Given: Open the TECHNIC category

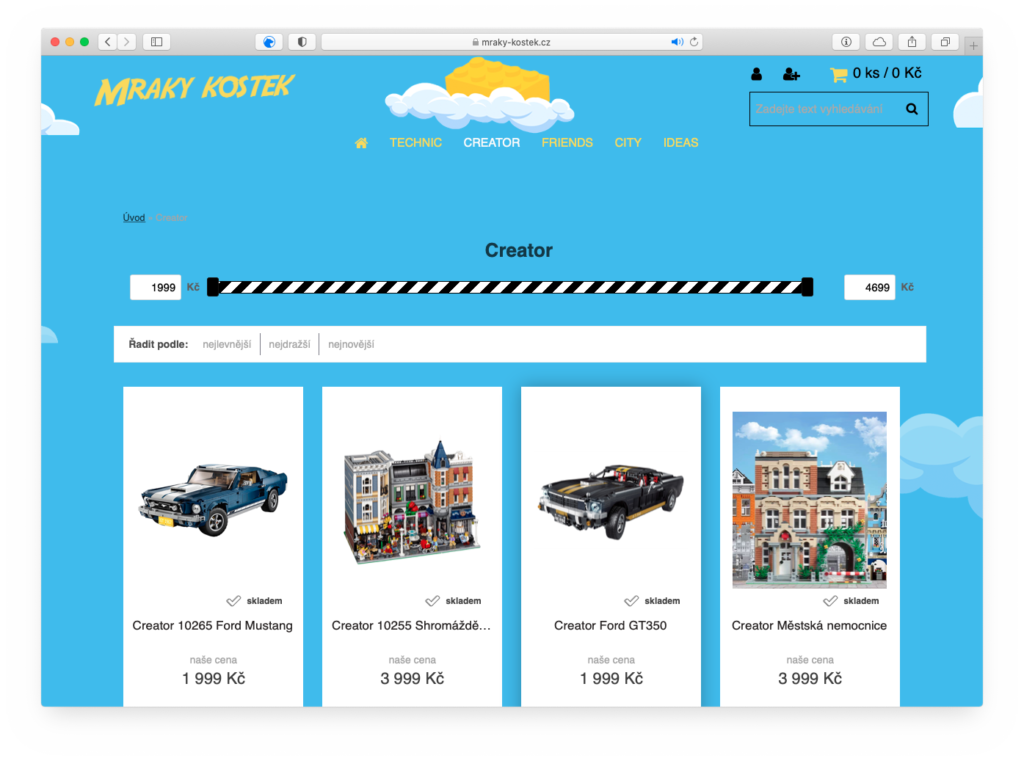Looking at the screenshot, I should pos(415,143).
